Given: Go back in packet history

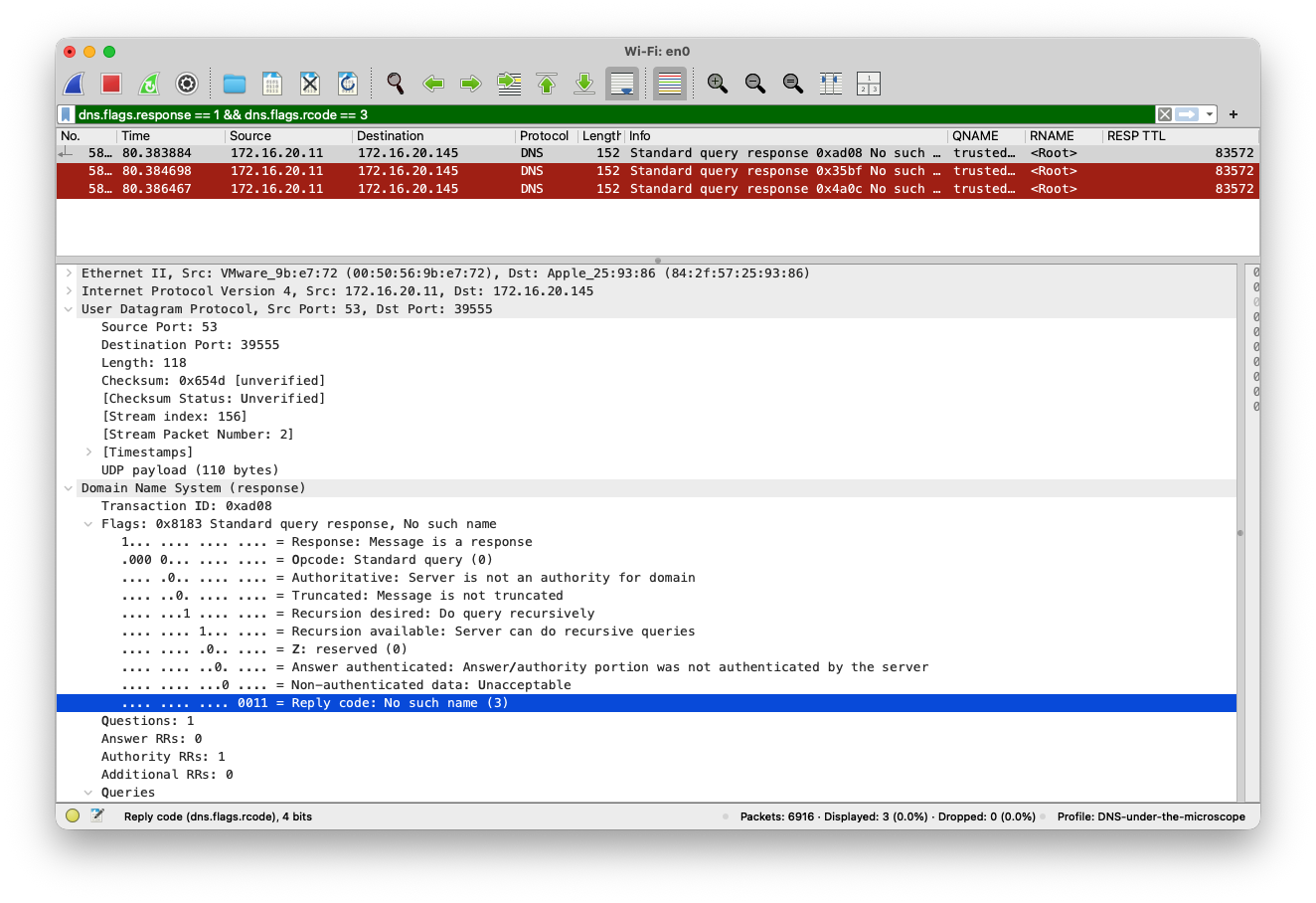Looking at the screenshot, I should [433, 84].
